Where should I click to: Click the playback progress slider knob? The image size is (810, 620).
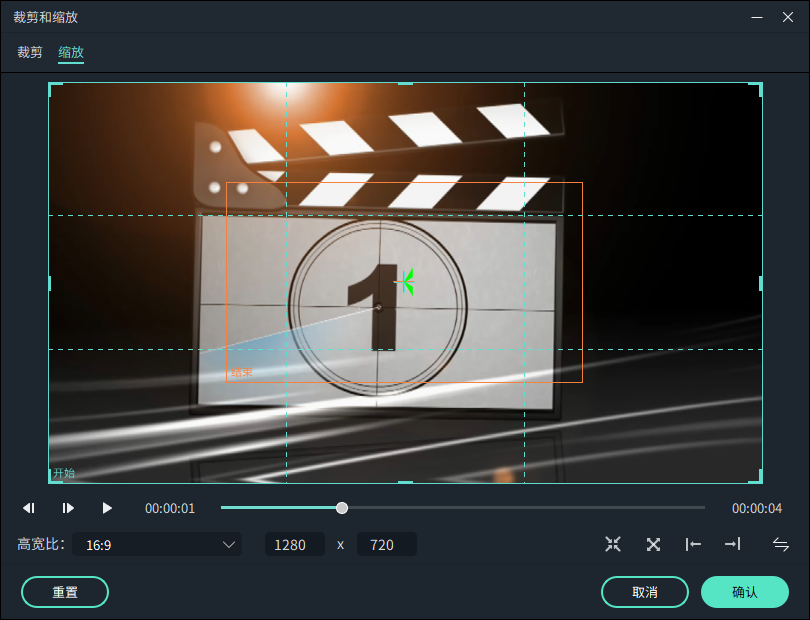point(342,508)
